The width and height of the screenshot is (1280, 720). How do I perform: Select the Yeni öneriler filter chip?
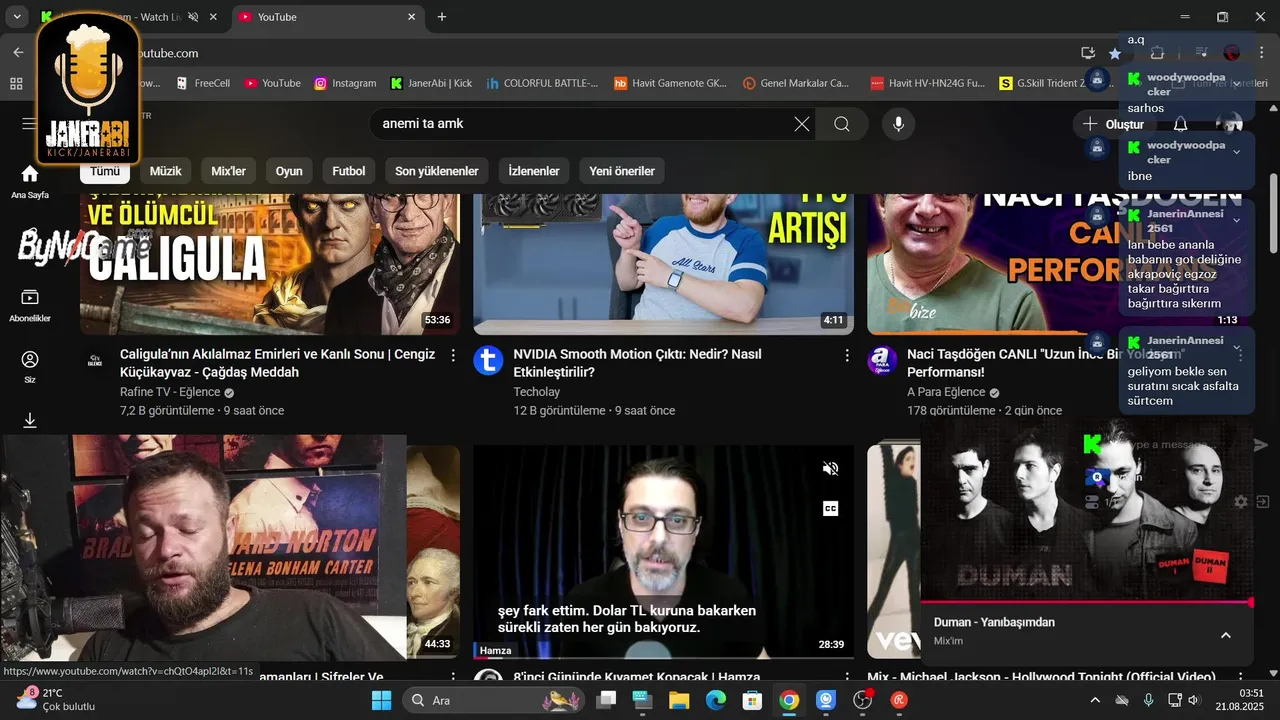tap(622, 171)
